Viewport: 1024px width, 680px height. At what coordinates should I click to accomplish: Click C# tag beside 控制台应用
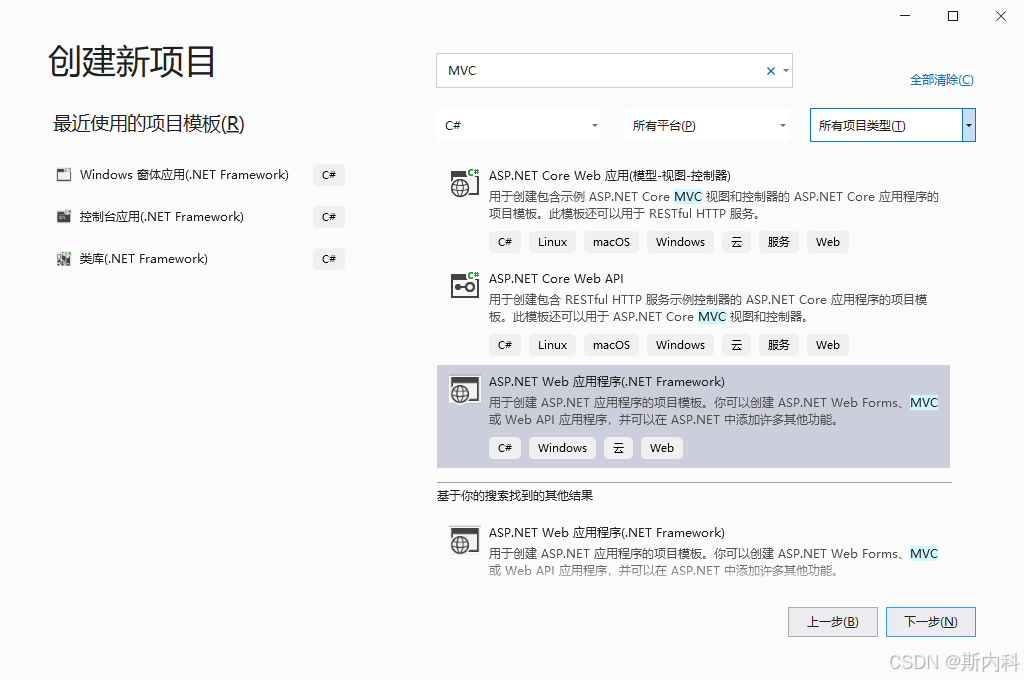coord(328,217)
